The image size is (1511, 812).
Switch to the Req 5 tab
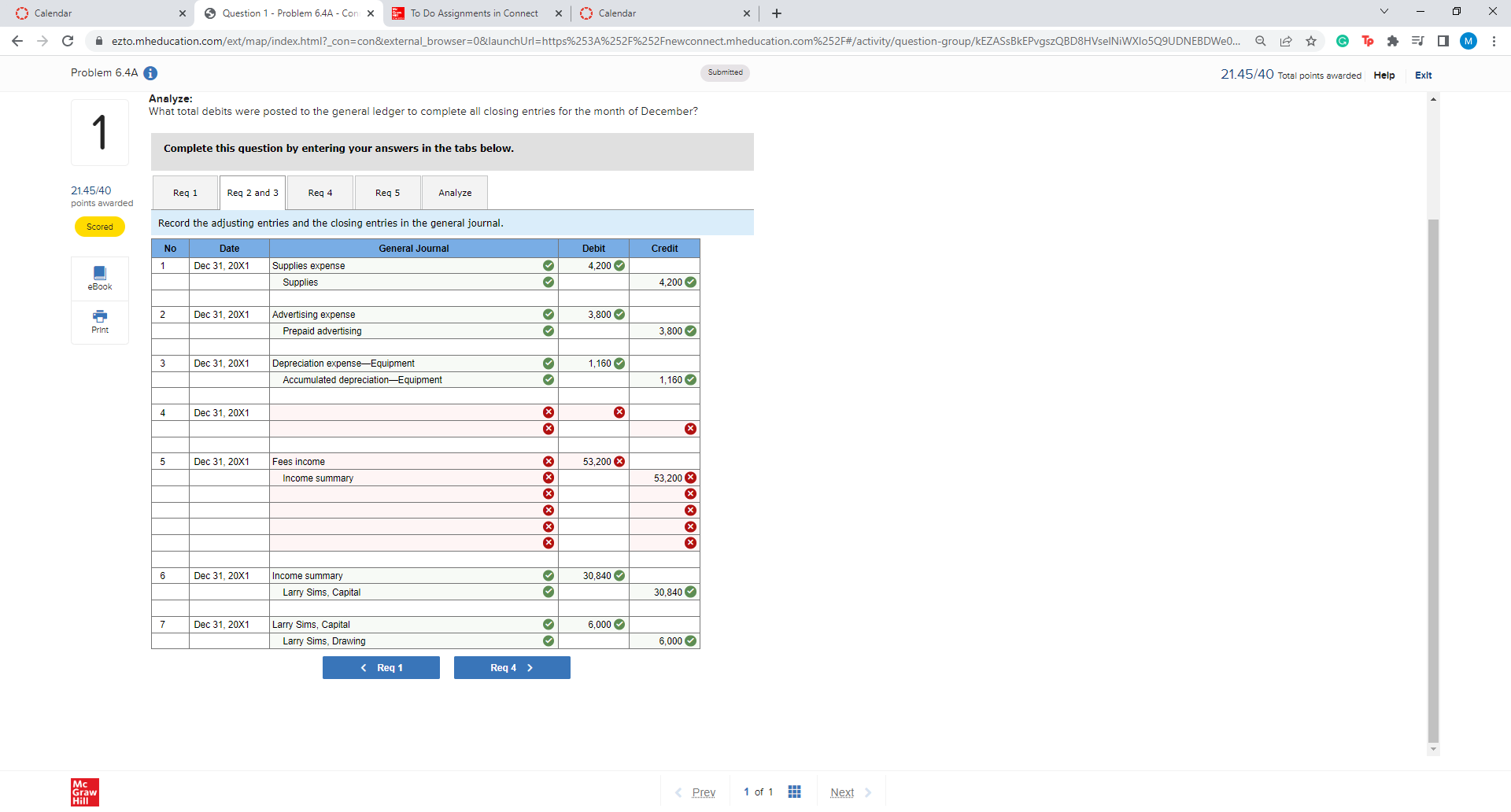(x=387, y=193)
